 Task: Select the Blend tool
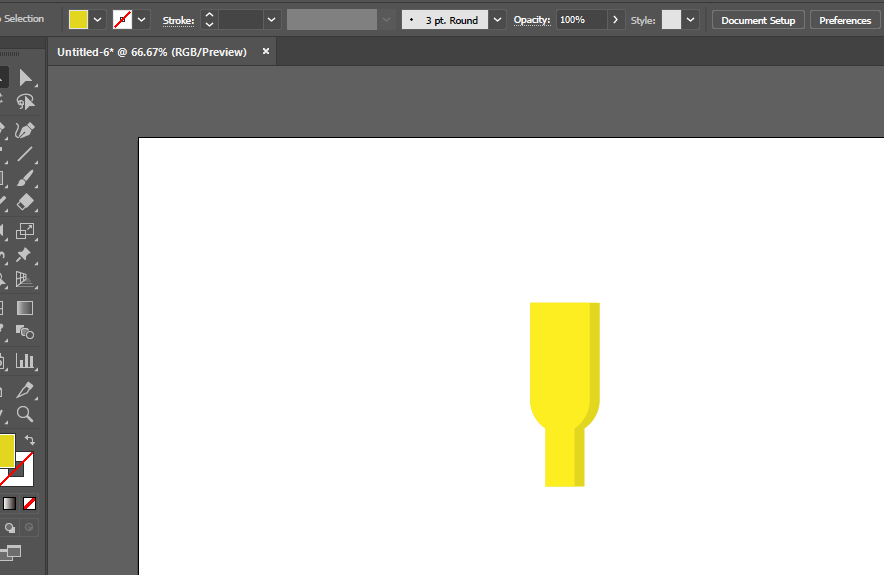[25, 332]
